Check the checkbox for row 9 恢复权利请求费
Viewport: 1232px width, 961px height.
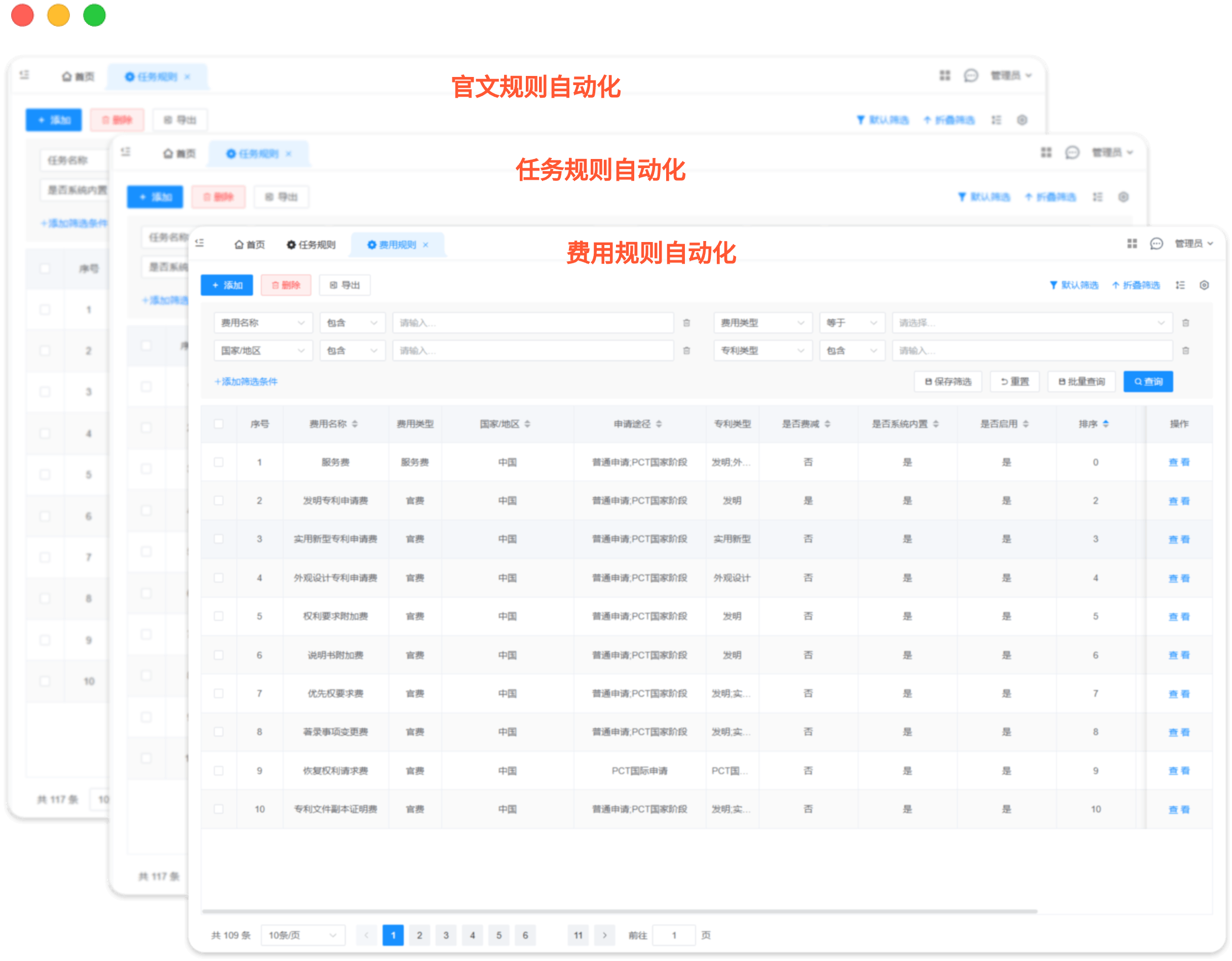(219, 771)
